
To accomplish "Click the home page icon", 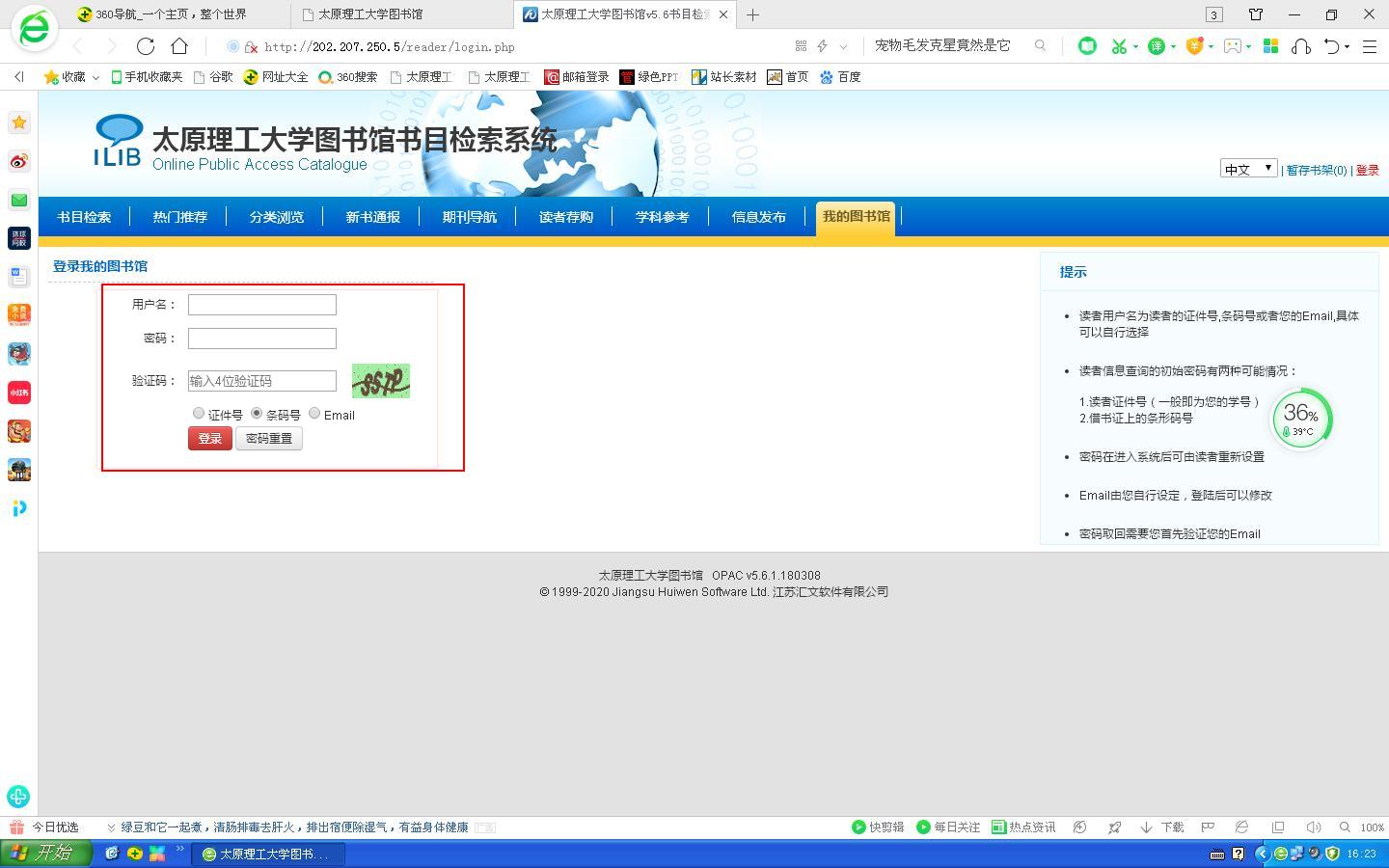I will [x=179, y=46].
